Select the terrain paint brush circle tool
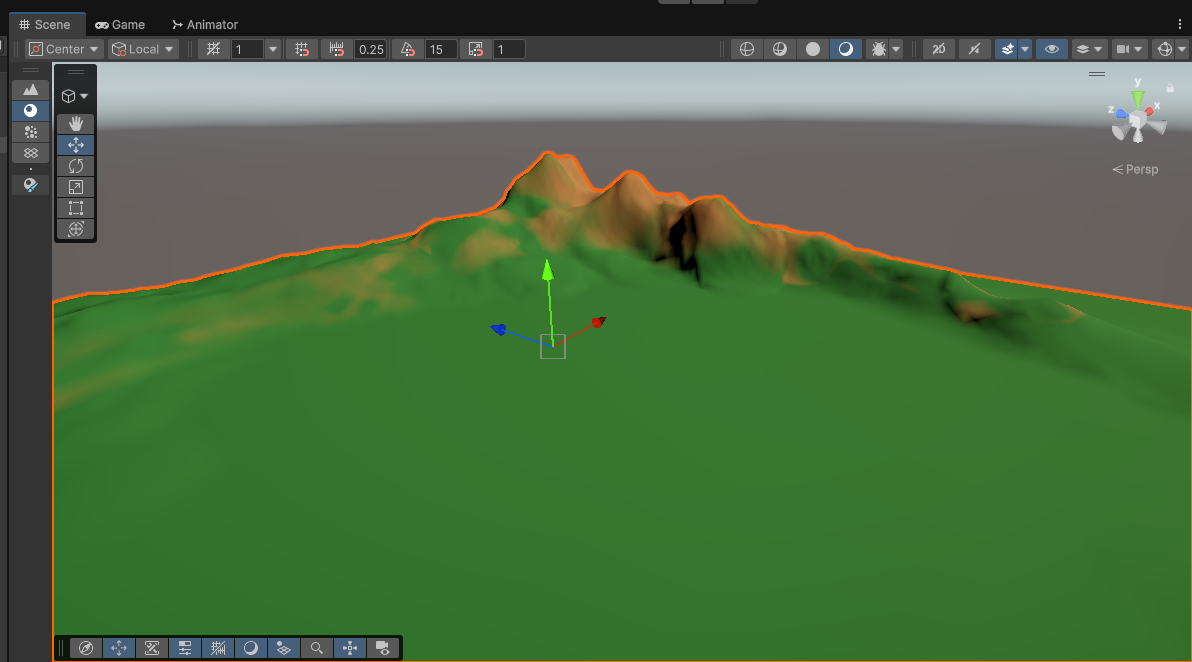Viewport: 1192px width, 662px height. (x=30, y=111)
